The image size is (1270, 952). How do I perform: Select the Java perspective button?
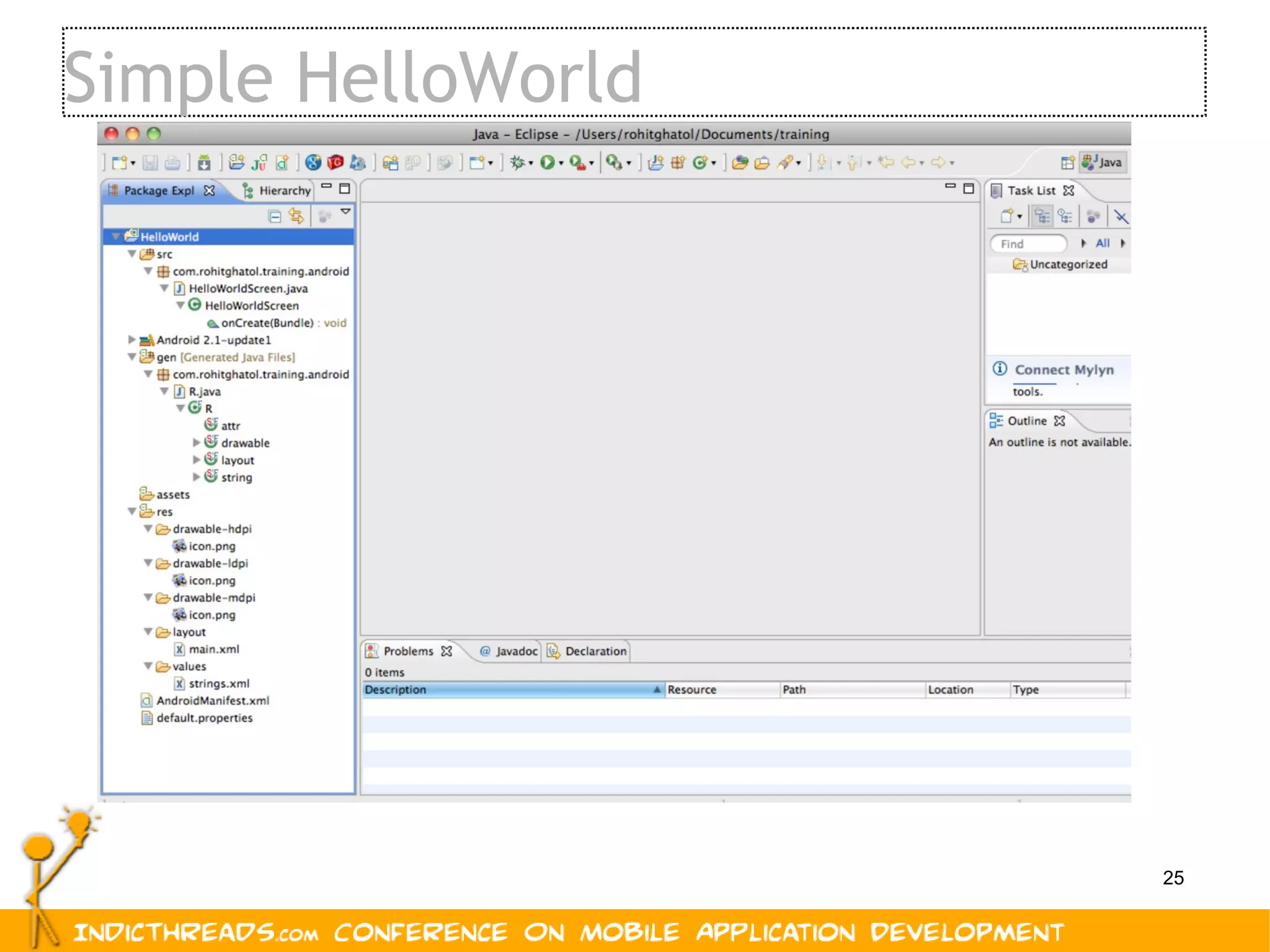1103,162
